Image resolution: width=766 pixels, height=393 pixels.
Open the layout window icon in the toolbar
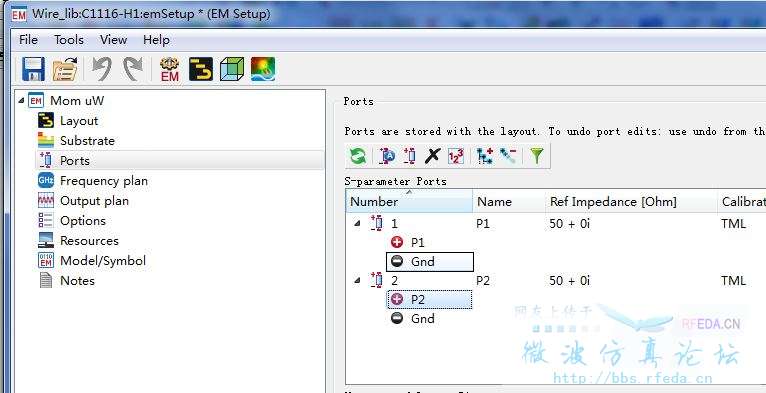point(201,69)
